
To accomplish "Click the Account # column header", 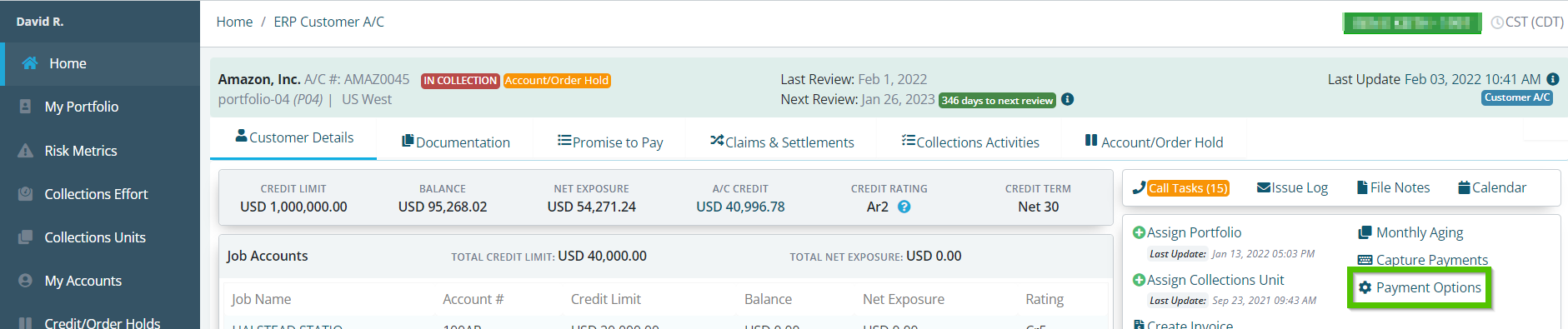I will coord(473,299).
